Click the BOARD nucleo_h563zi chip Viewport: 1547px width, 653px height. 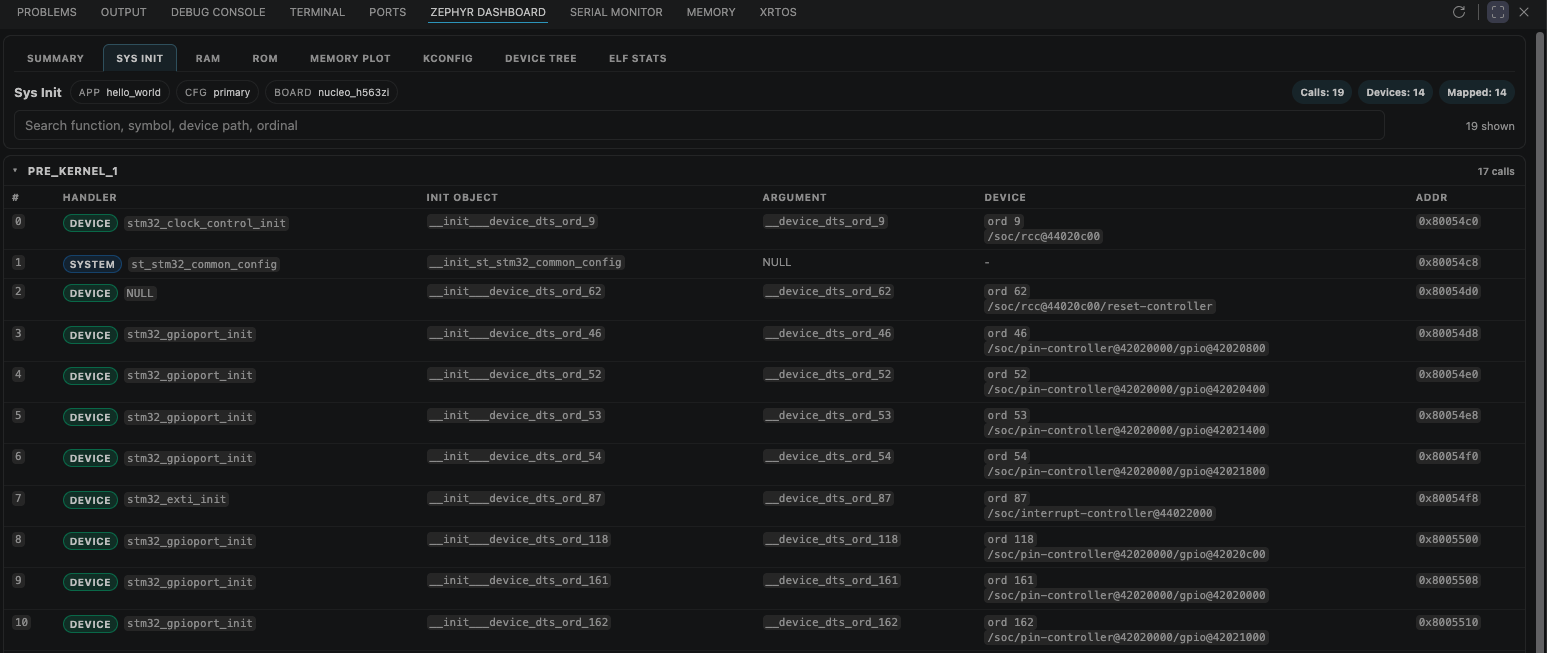pyautogui.click(x=332, y=92)
